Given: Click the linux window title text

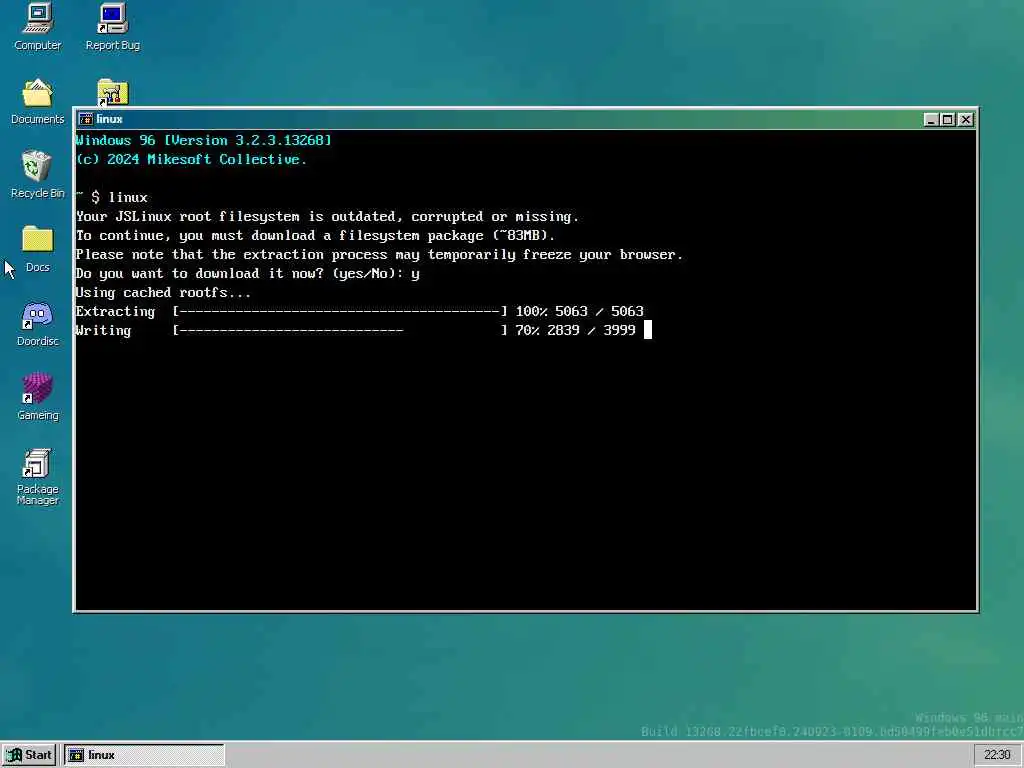Looking at the screenshot, I should pos(109,119).
